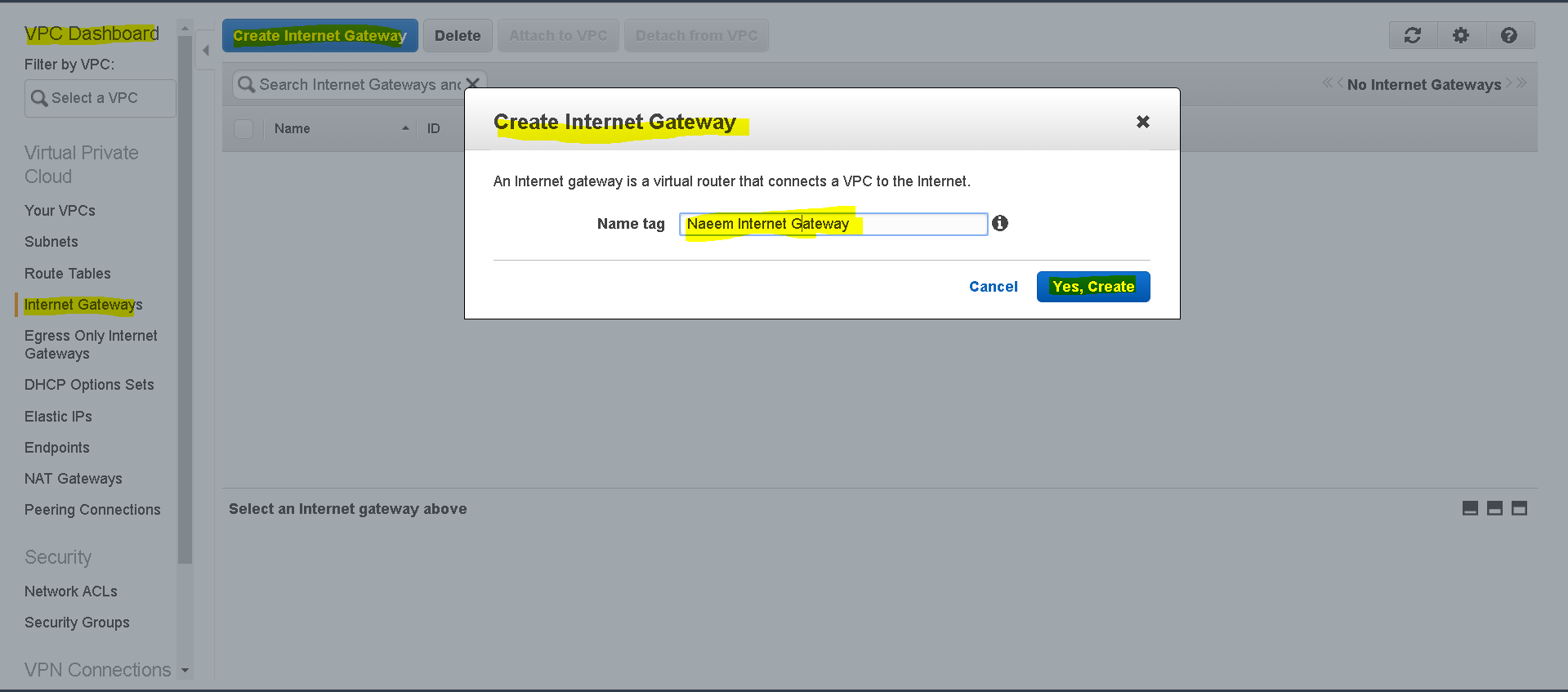Close the Create Internet Gateway dialog
This screenshot has width=1568, height=692.
(x=1143, y=122)
